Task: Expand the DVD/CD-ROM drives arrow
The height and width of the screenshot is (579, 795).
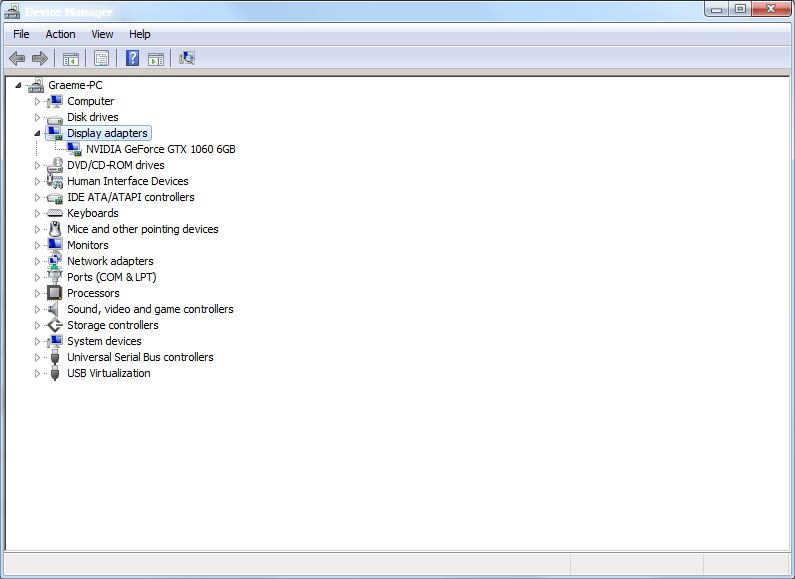Action: [37, 165]
